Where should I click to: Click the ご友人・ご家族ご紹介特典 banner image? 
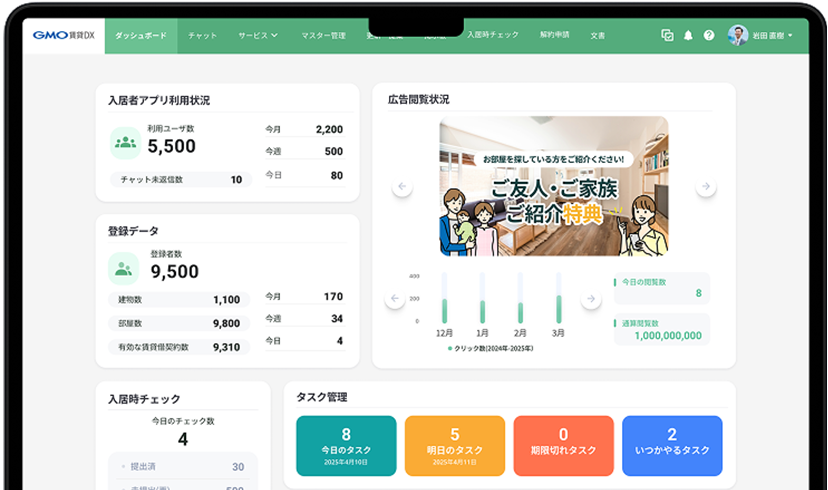(x=553, y=187)
